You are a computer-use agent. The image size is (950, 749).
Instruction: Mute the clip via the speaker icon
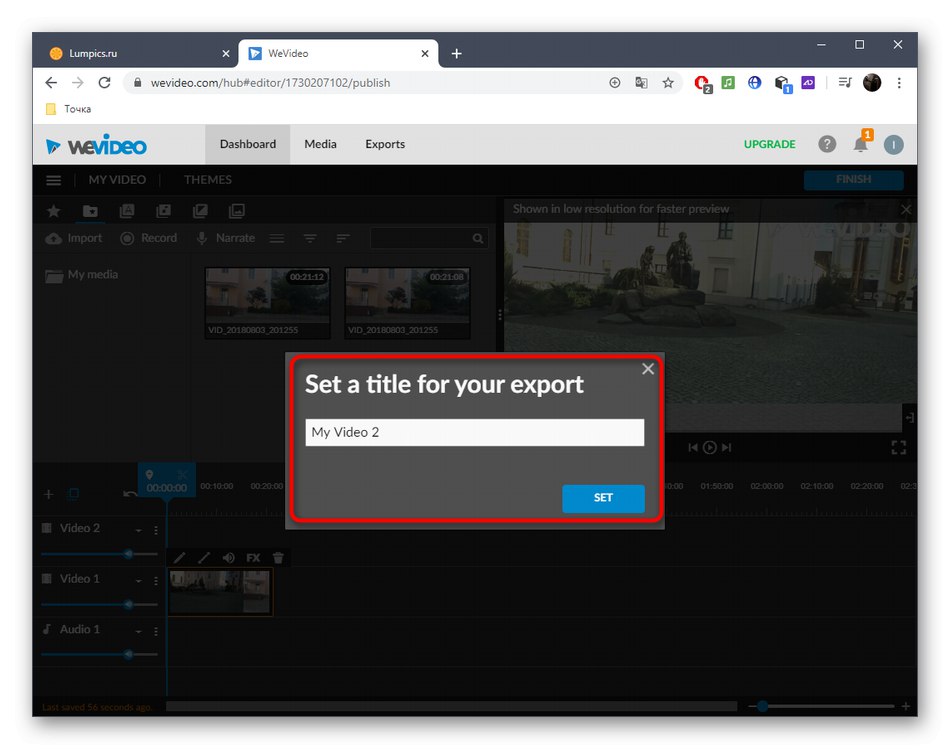pyautogui.click(x=228, y=557)
